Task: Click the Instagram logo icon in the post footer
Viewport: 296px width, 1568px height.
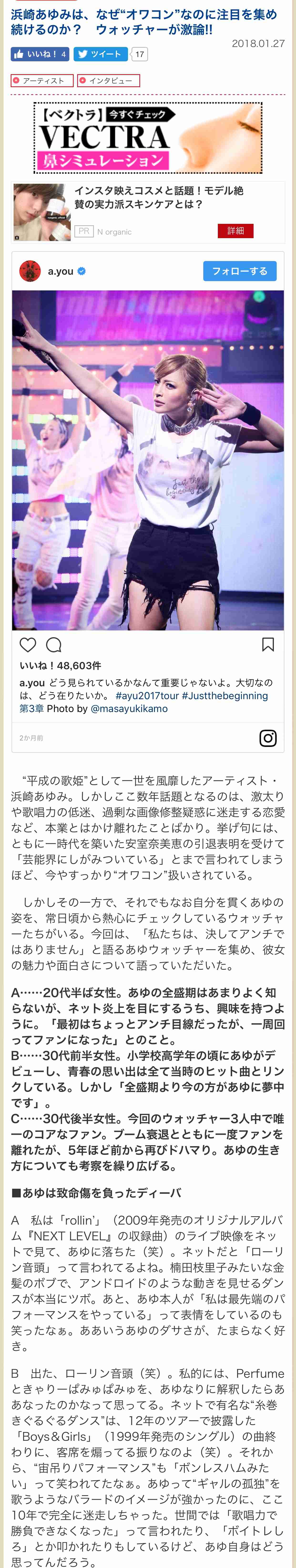Action: 268,738
